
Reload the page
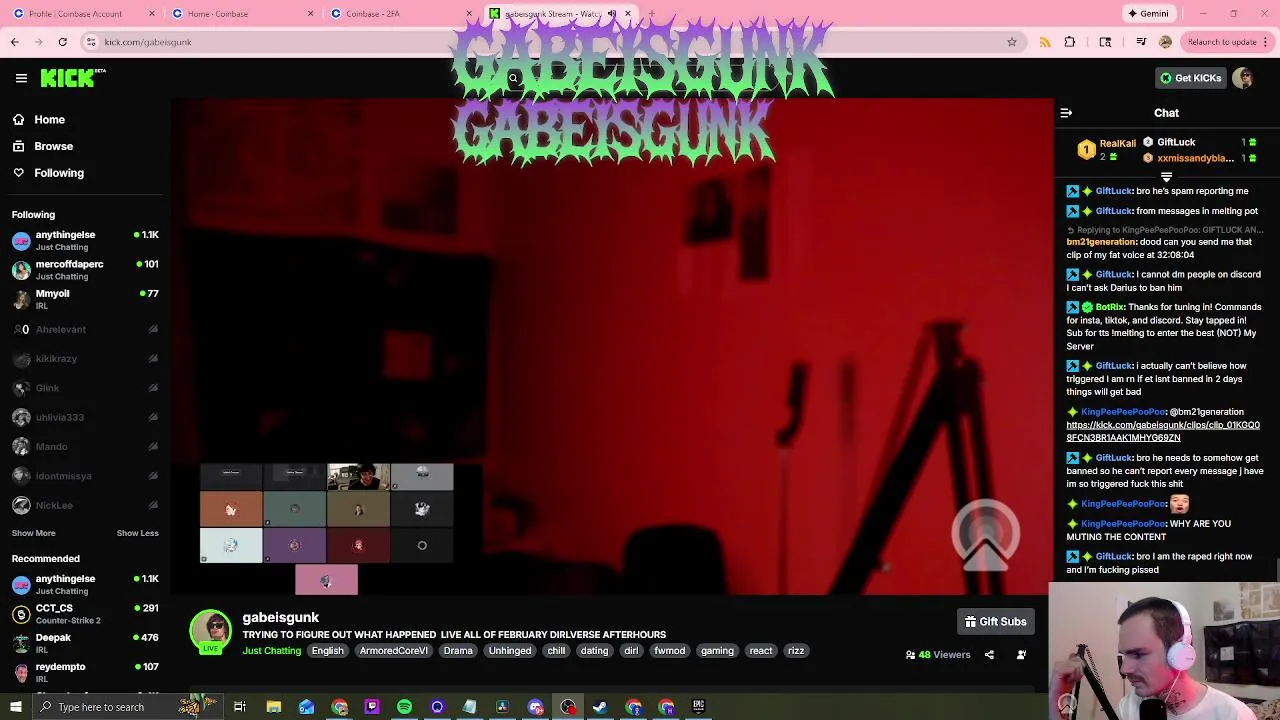tap(62, 42)
